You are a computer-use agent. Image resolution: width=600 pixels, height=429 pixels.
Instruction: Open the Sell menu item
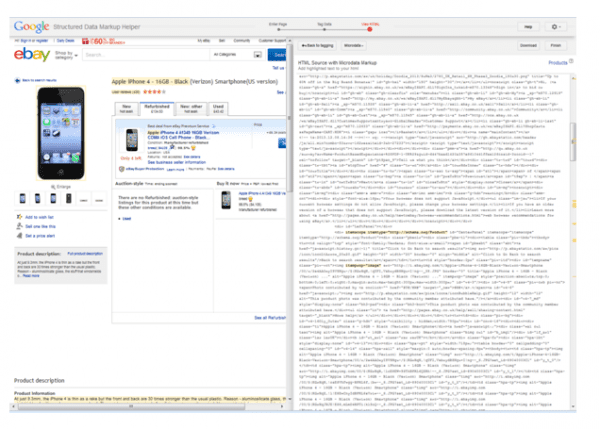(x=222, y=41)
